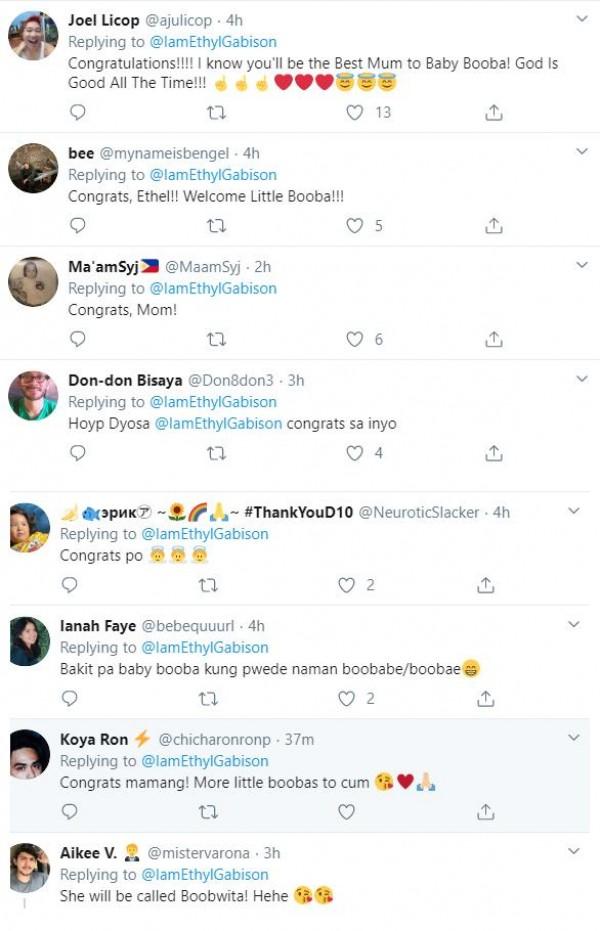Retweet bee's Congrats Ethel tweet
Viewport: 600px width, 931px height.
pos(215,226)
